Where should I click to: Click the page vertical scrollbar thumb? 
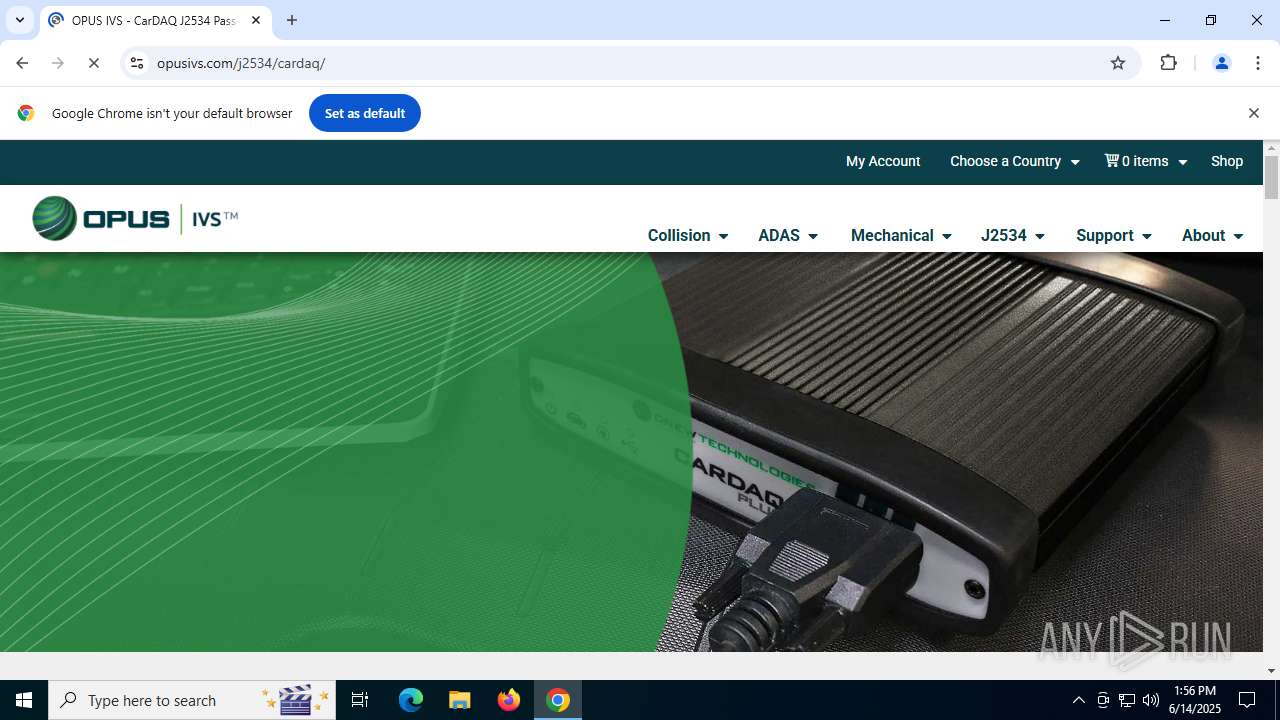[1271, 177]
